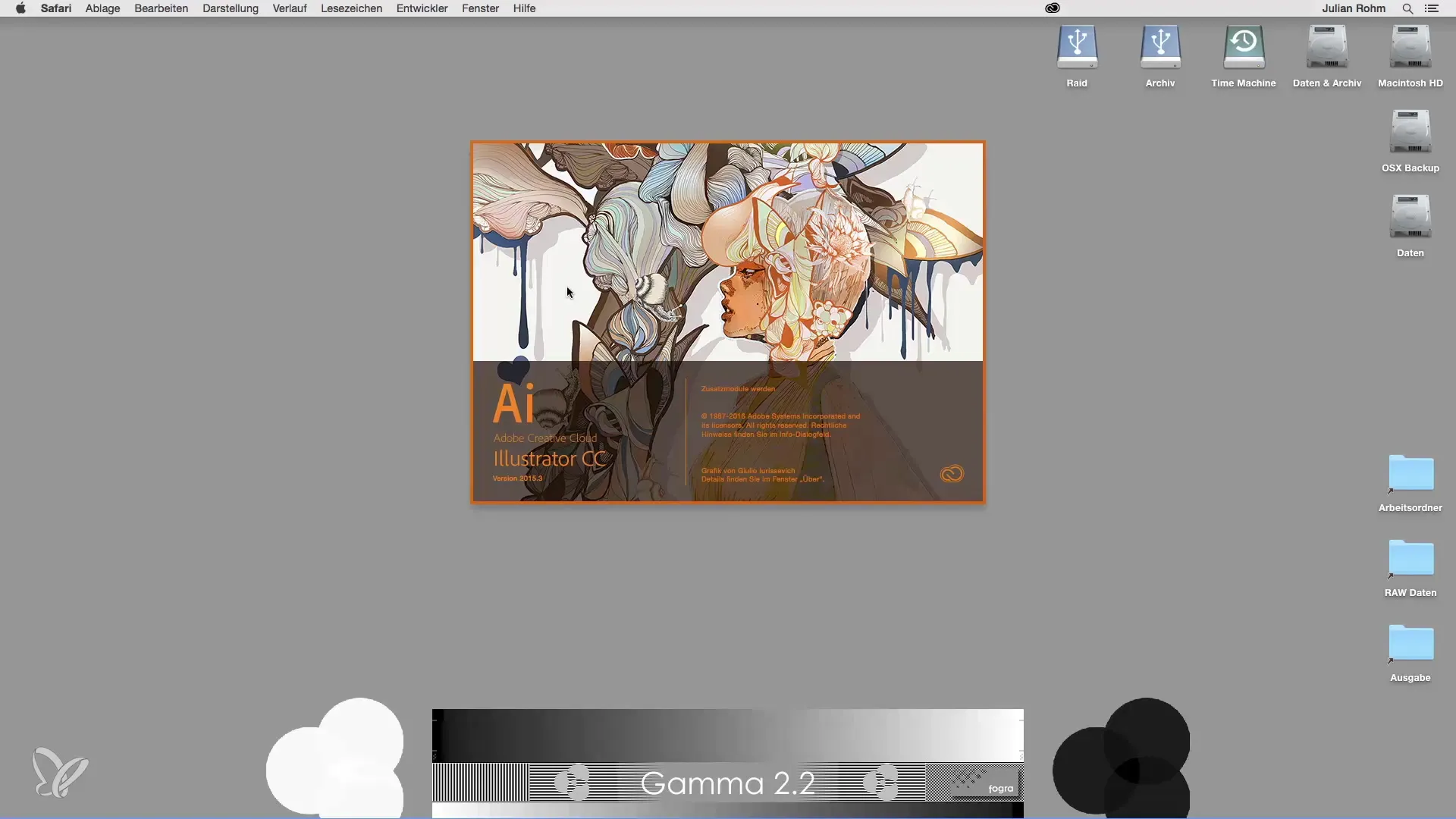Image resolution: width=1456 pixels, height=819 pixels.
Task: Open the Lesezeichen menu
Action: 351,8
